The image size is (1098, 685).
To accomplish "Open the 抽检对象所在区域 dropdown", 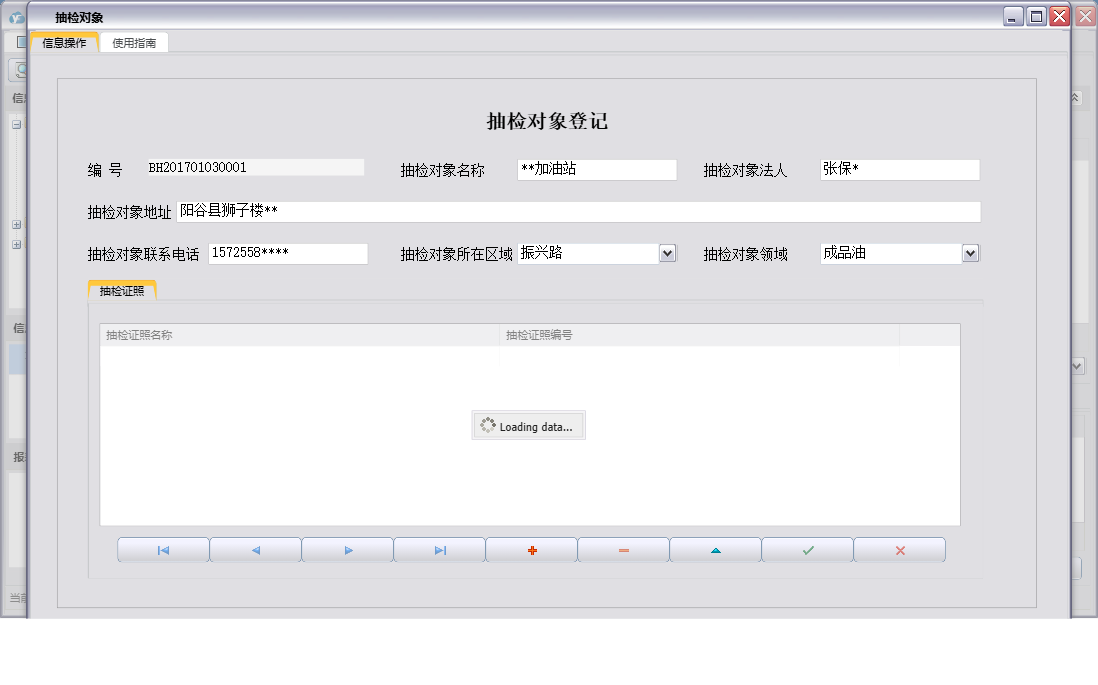I will [666, 253].
